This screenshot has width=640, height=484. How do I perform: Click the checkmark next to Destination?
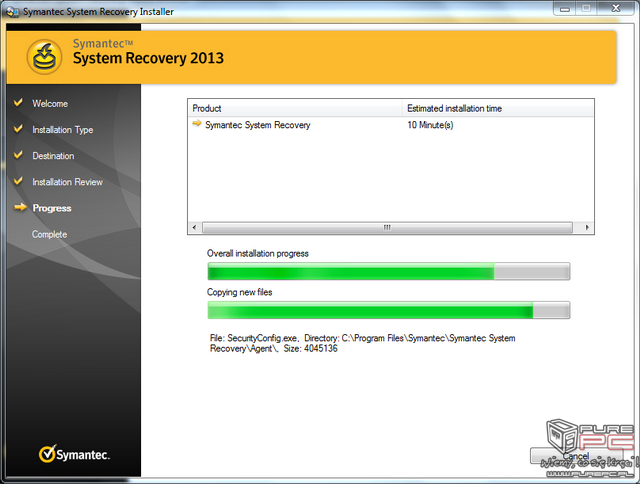pyautogui.click(x=18, y=155)
